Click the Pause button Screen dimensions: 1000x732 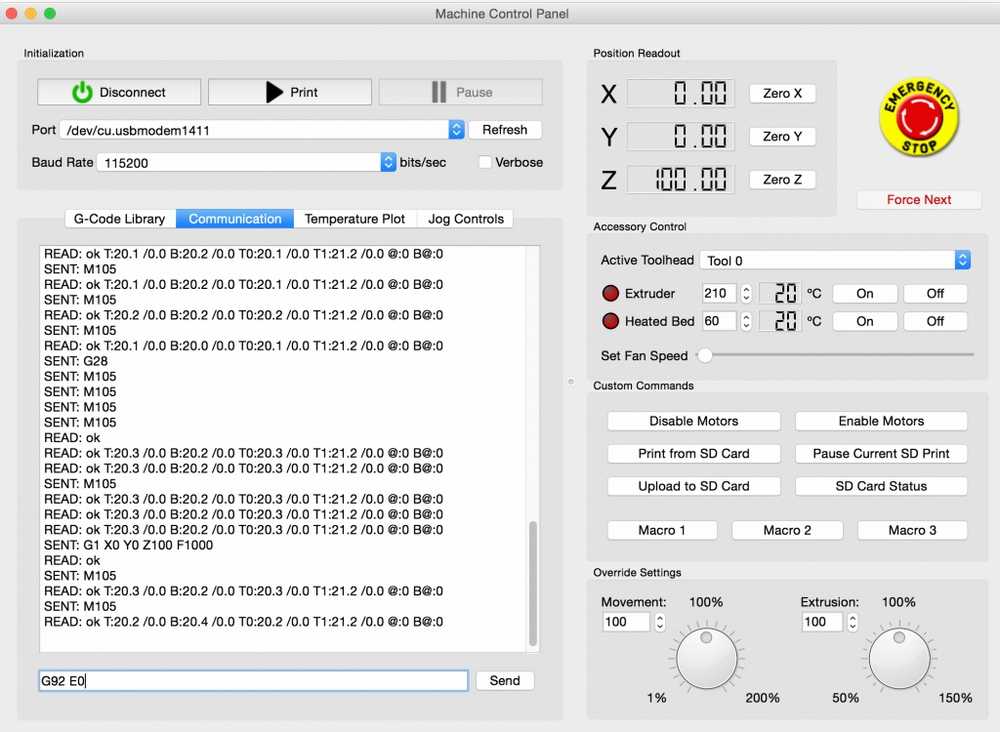(x=461, y=92)
